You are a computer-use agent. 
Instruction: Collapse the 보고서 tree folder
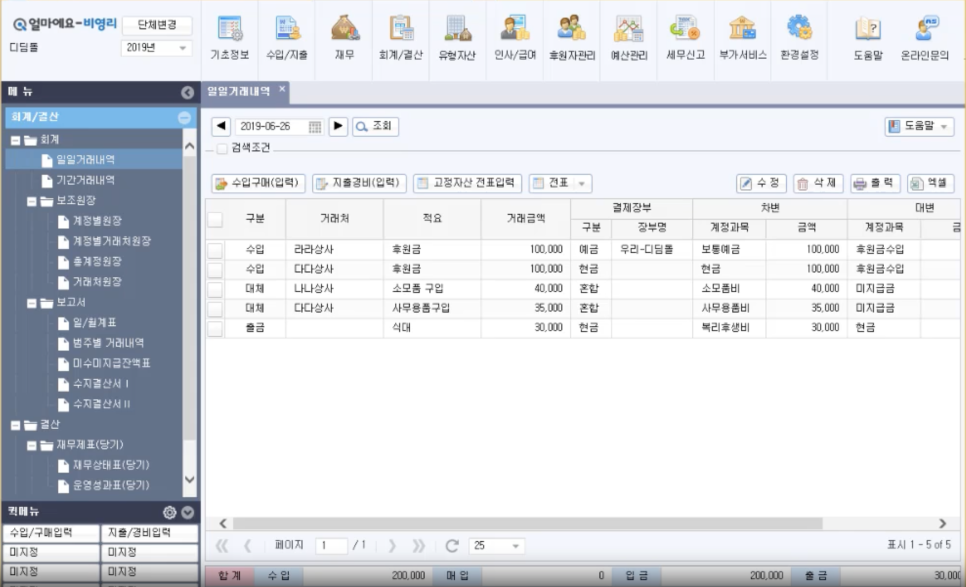pos(31,303)
